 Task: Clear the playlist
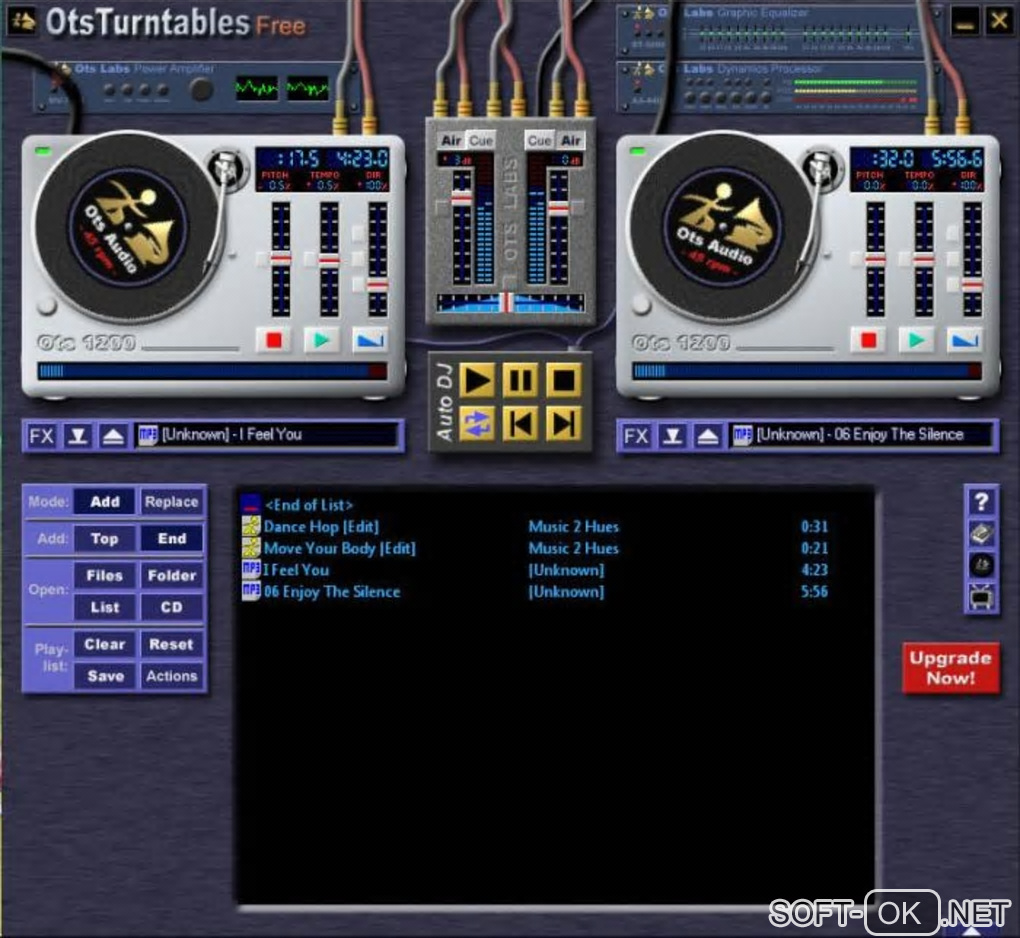[105, 645]
